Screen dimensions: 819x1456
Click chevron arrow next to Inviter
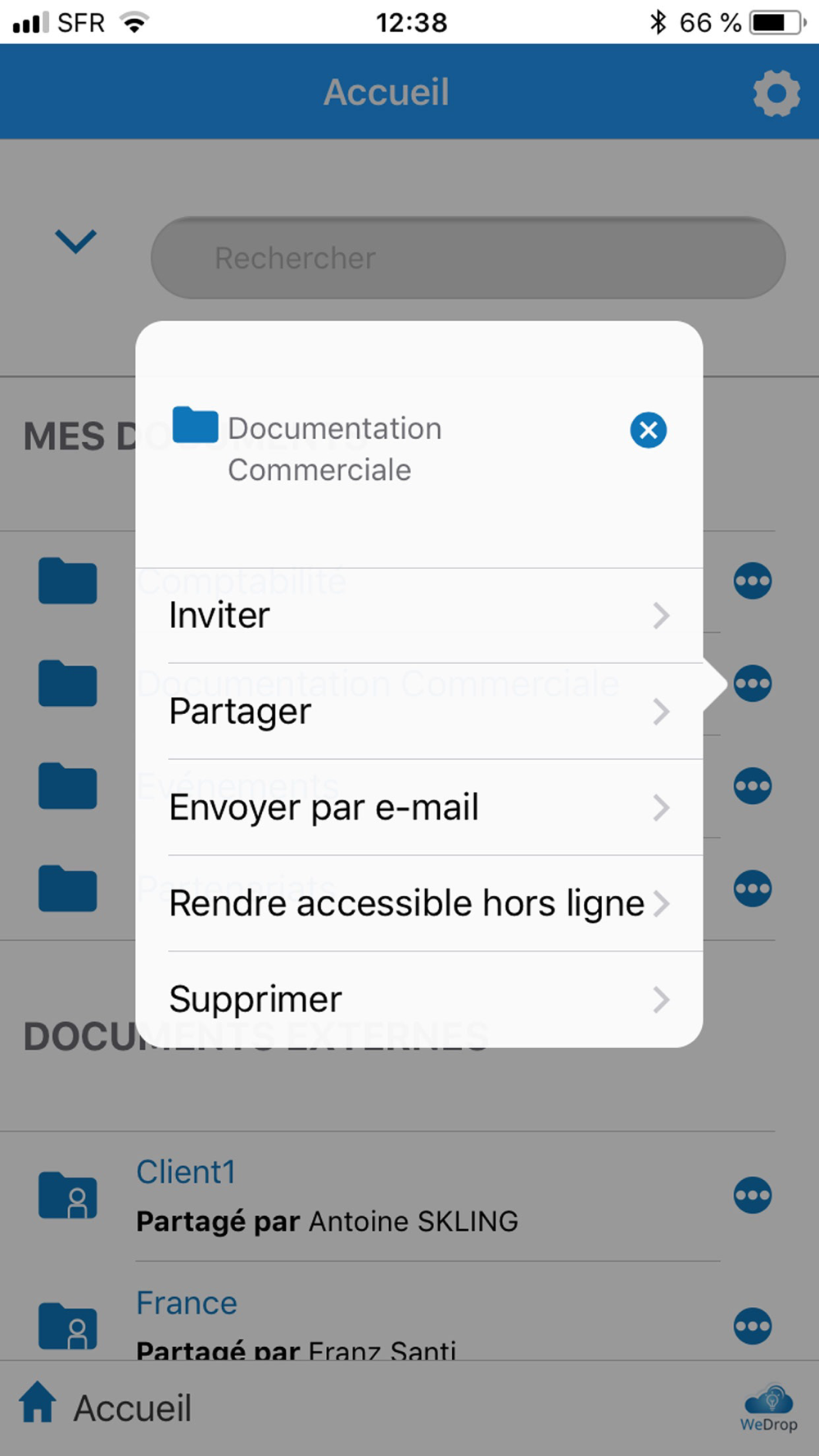[662, 616]
